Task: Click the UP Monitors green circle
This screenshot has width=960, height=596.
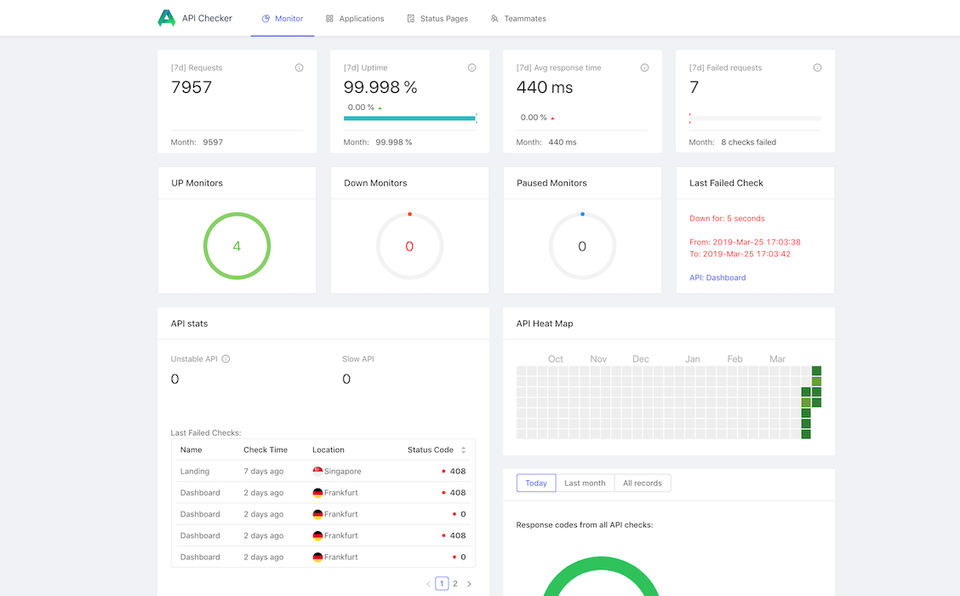Action: (x=237, y=246)
